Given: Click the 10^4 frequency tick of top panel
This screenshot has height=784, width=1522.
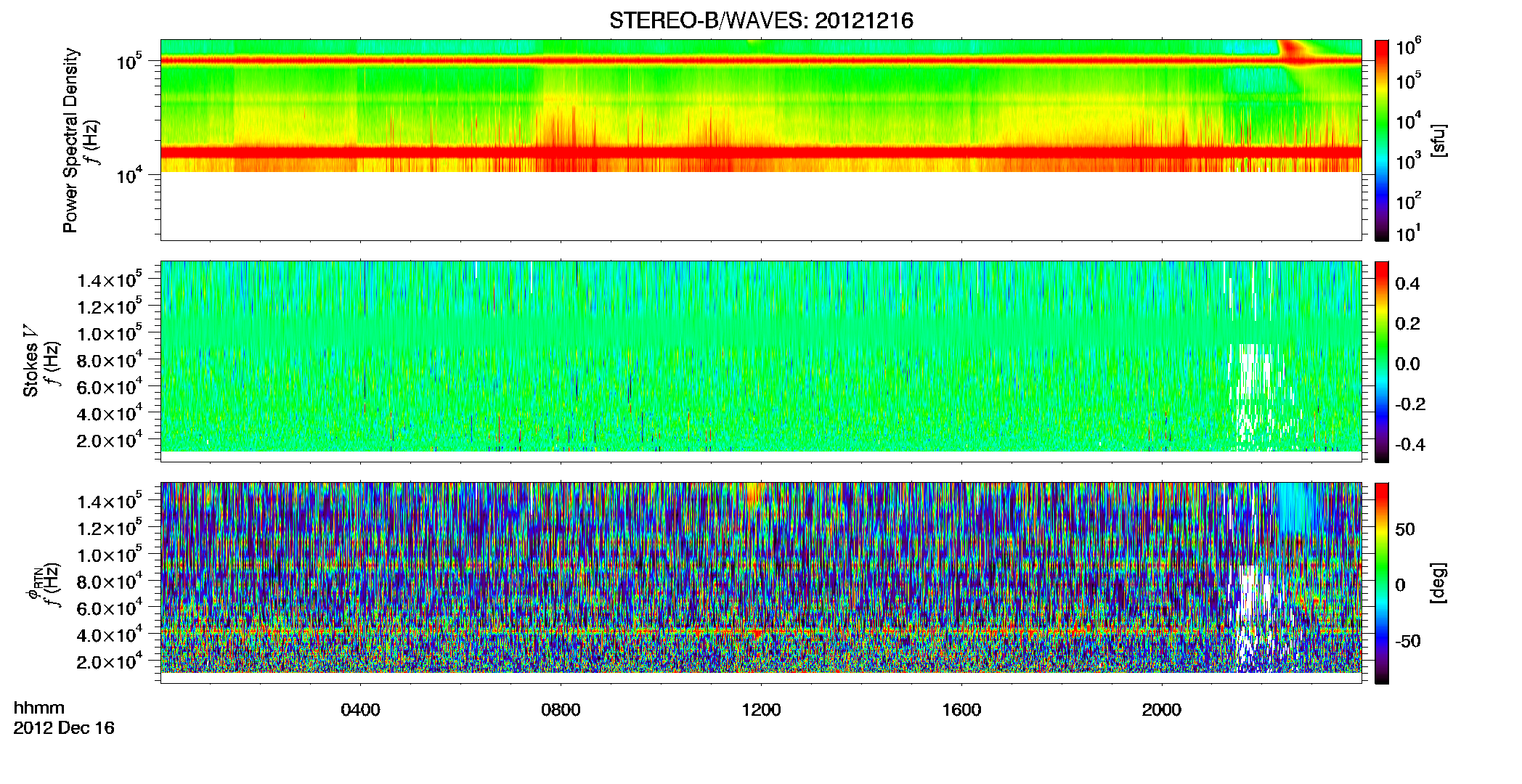Looking at the screenshot, I should [129, 175].
